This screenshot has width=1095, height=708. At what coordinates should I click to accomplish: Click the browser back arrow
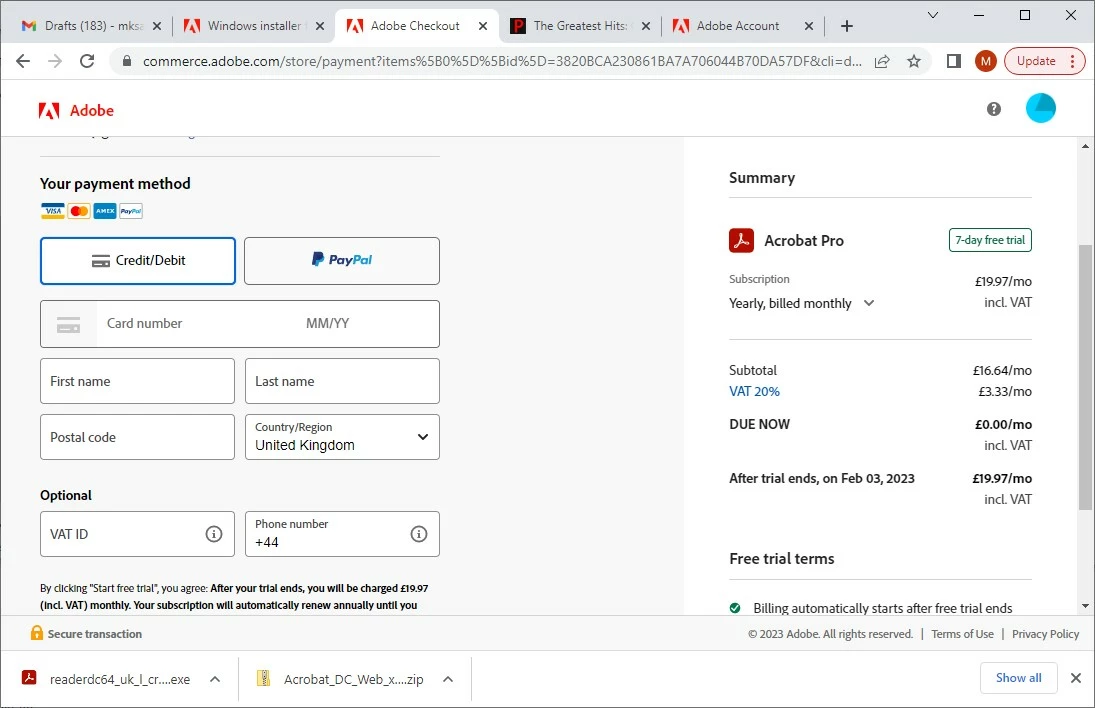(23, 61)
